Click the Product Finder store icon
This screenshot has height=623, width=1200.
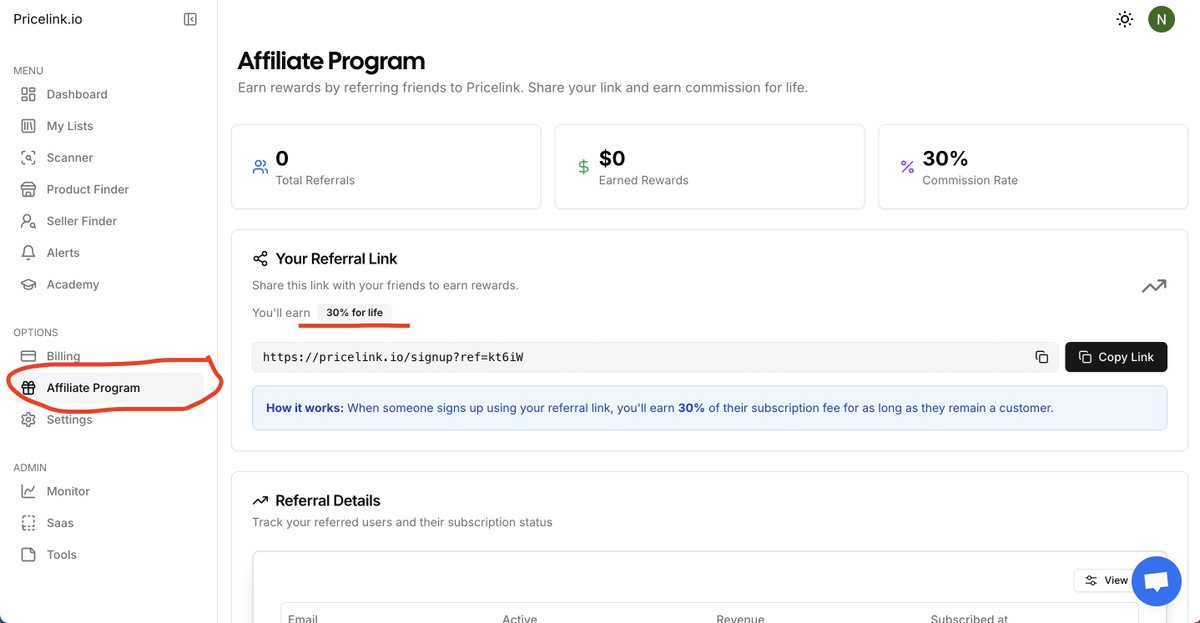tap(28, 189)
